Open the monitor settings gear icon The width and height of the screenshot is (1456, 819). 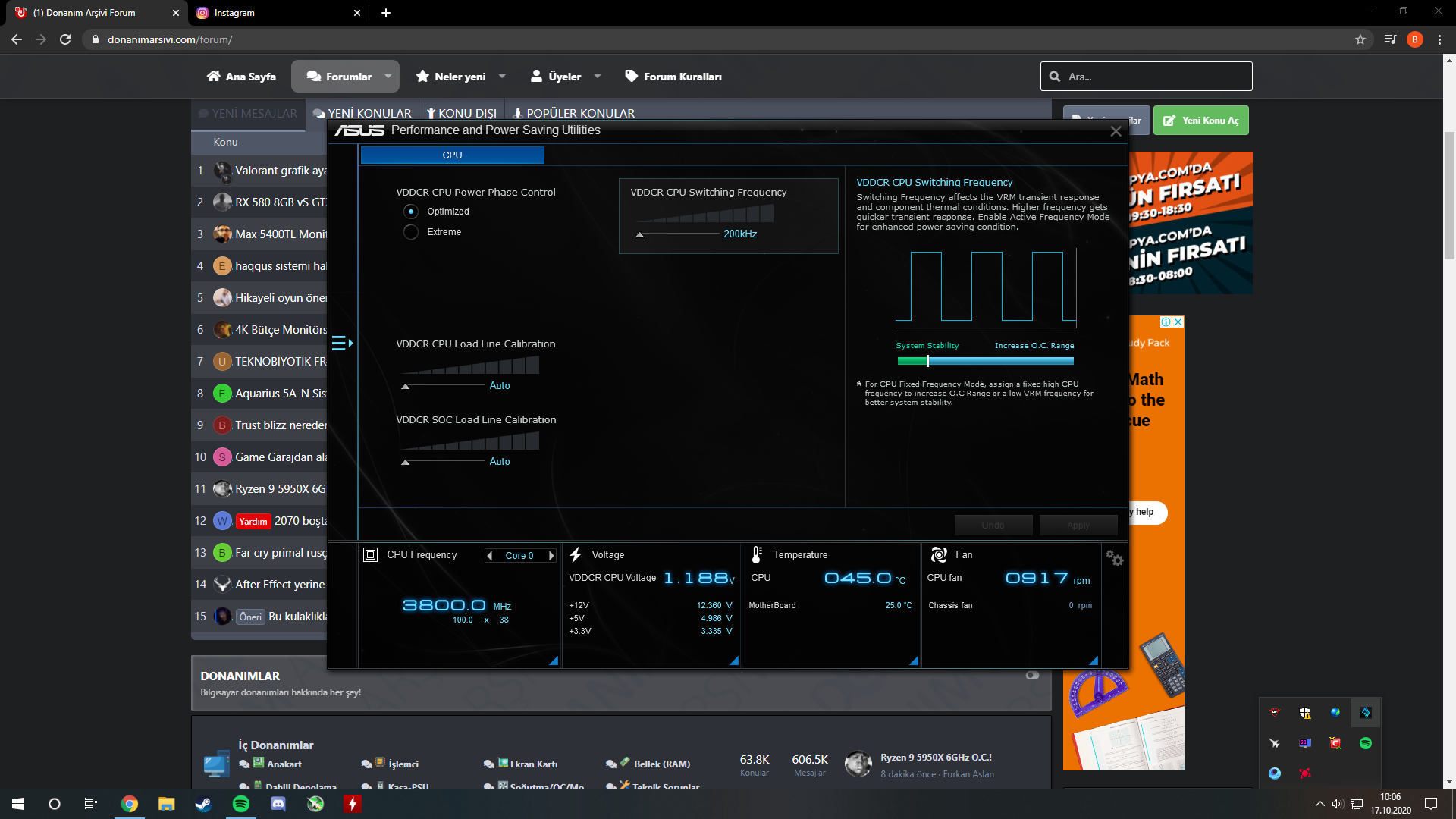pyautogui.click(x=1114, y=558)
